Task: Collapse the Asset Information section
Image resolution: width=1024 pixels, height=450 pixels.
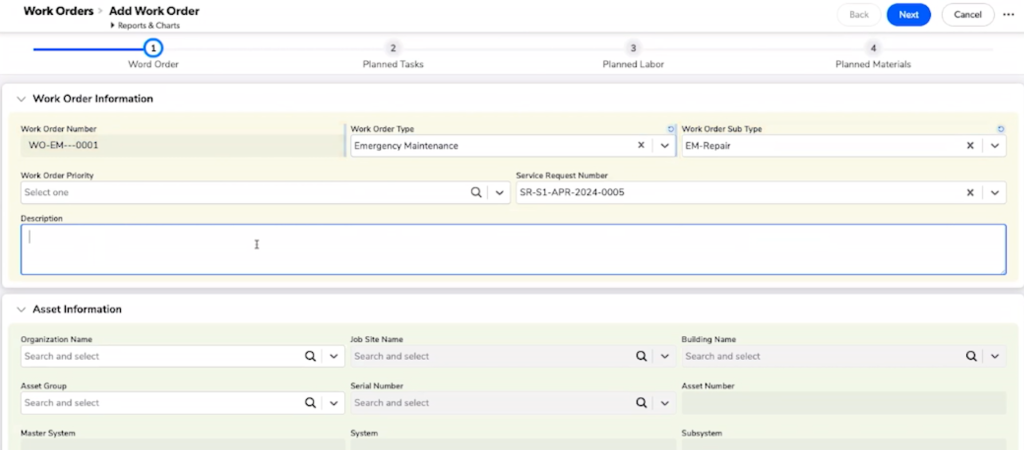Action: 21,310
